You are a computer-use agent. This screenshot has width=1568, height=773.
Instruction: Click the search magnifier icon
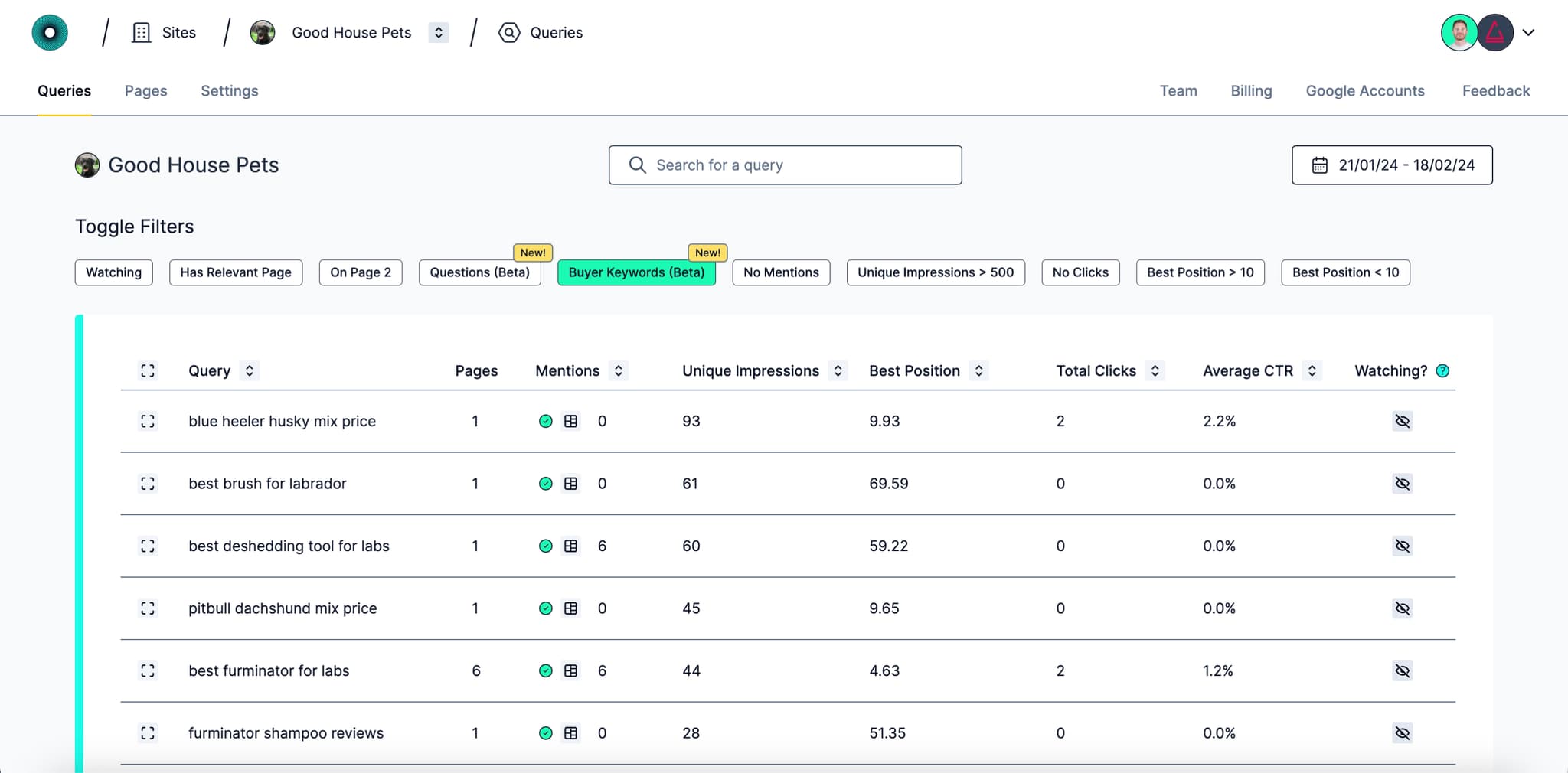[x=636, y=165]
